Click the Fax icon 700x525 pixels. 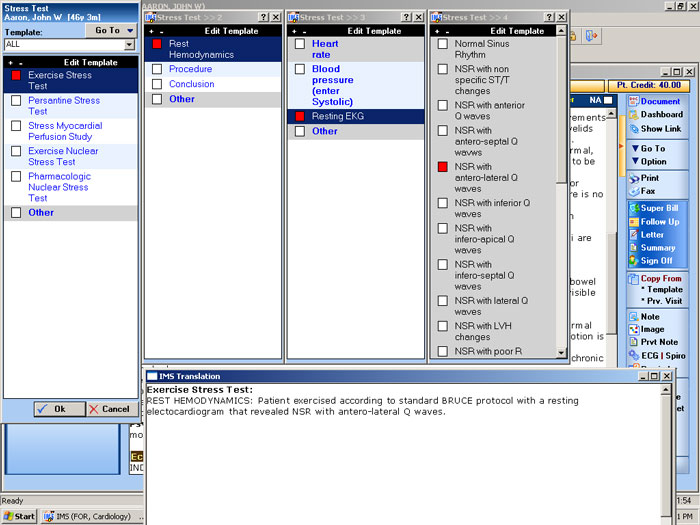tap(633, 191)
